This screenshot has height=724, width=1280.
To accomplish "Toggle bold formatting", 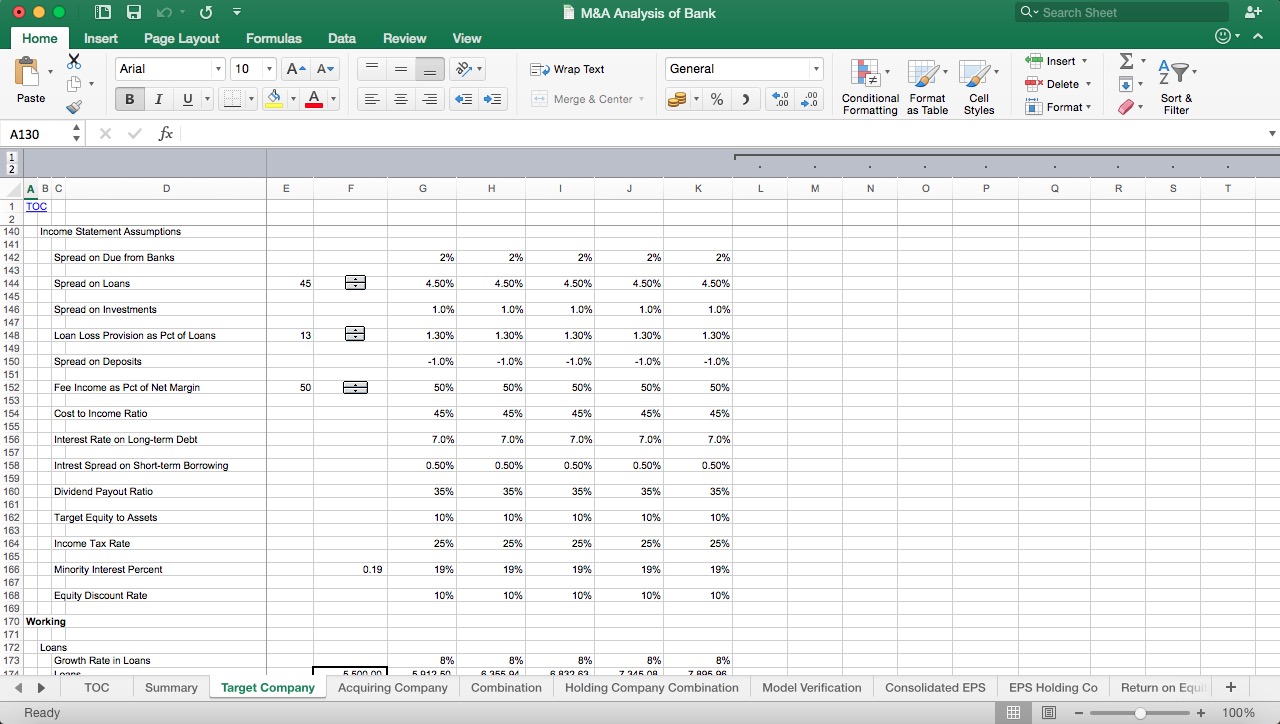I will tap(129, 99).
